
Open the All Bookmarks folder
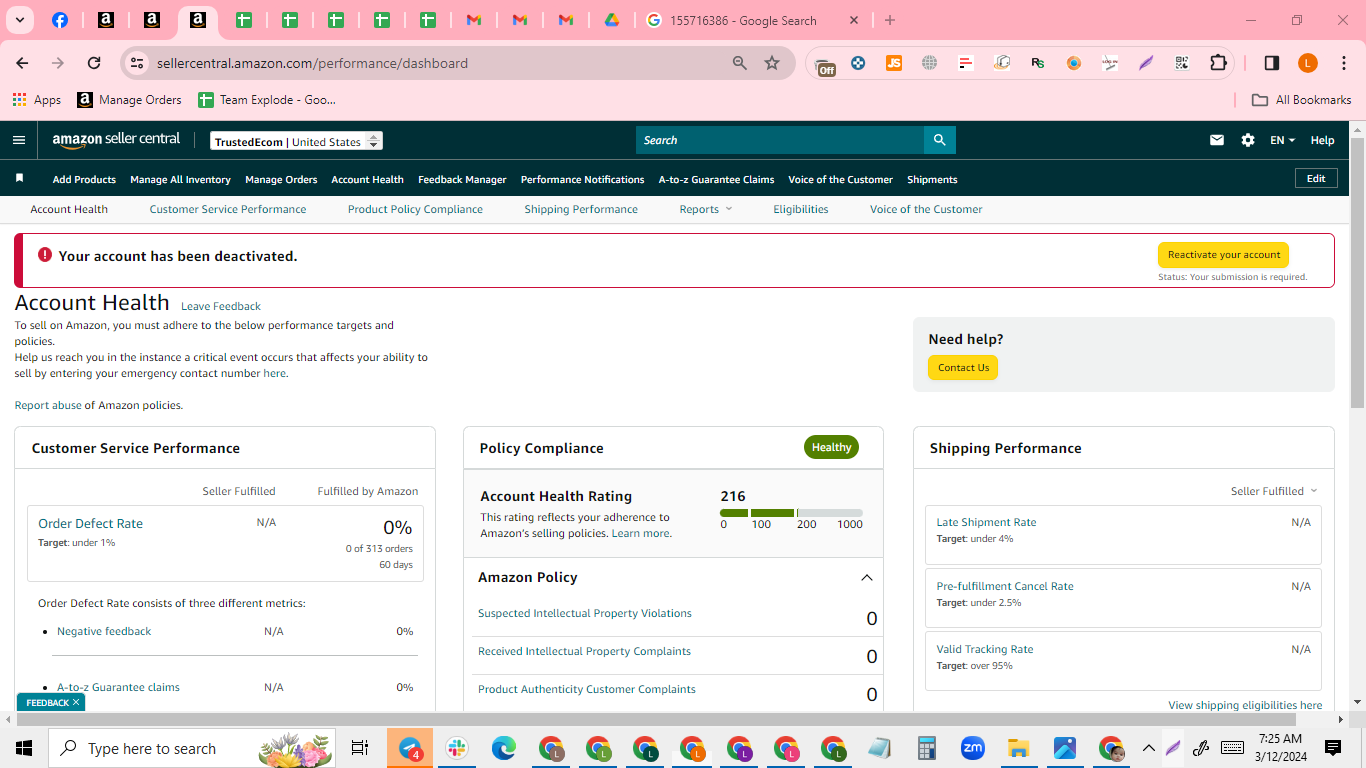(x=1302, y=100)
